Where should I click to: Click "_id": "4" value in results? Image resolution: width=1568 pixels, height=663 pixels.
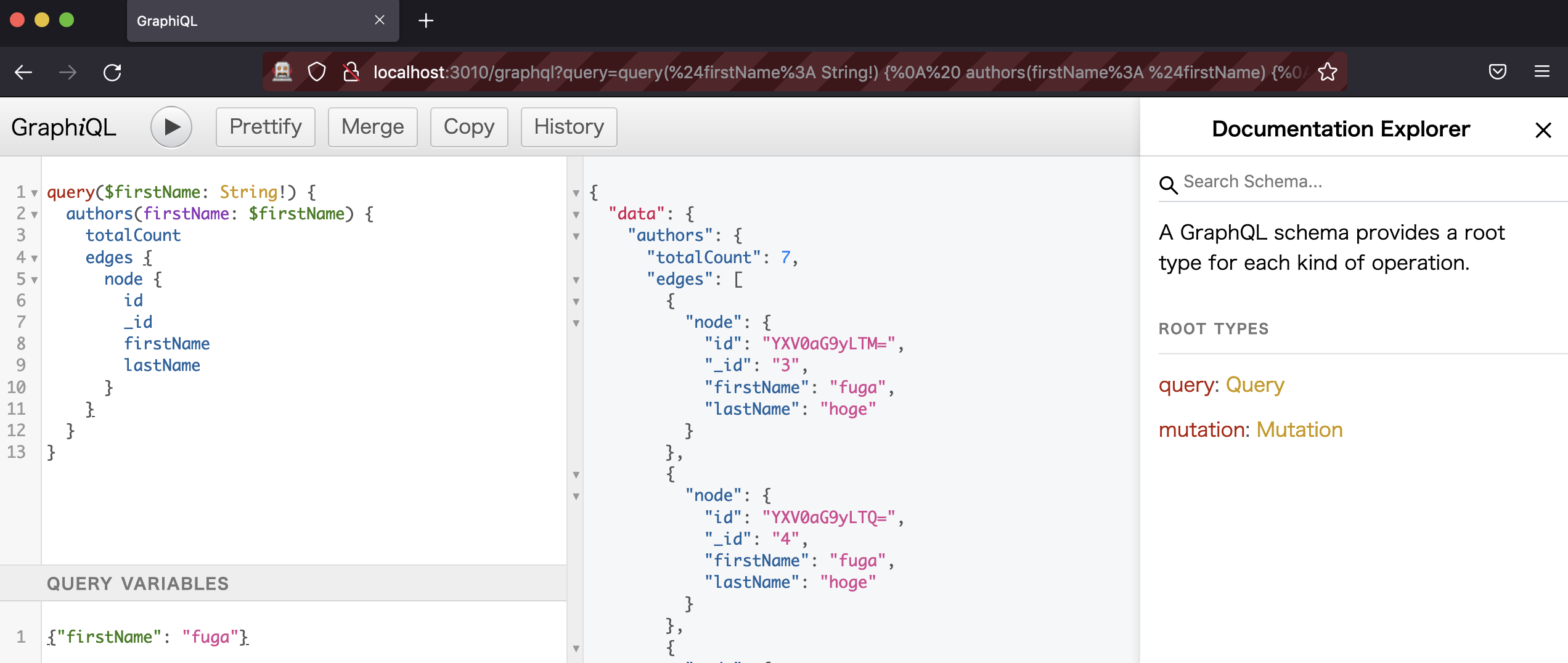tap(785, 539)
